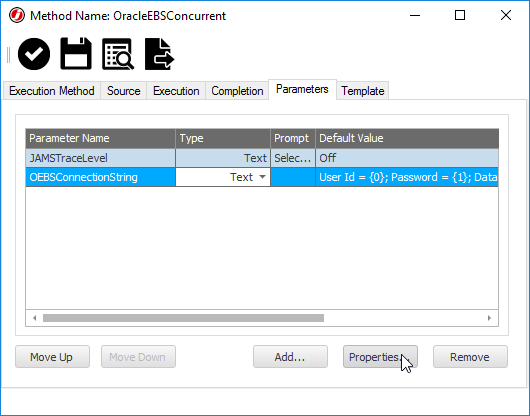Open the Template tab
This screenshot has width=530, height=416.
[362, 91]
